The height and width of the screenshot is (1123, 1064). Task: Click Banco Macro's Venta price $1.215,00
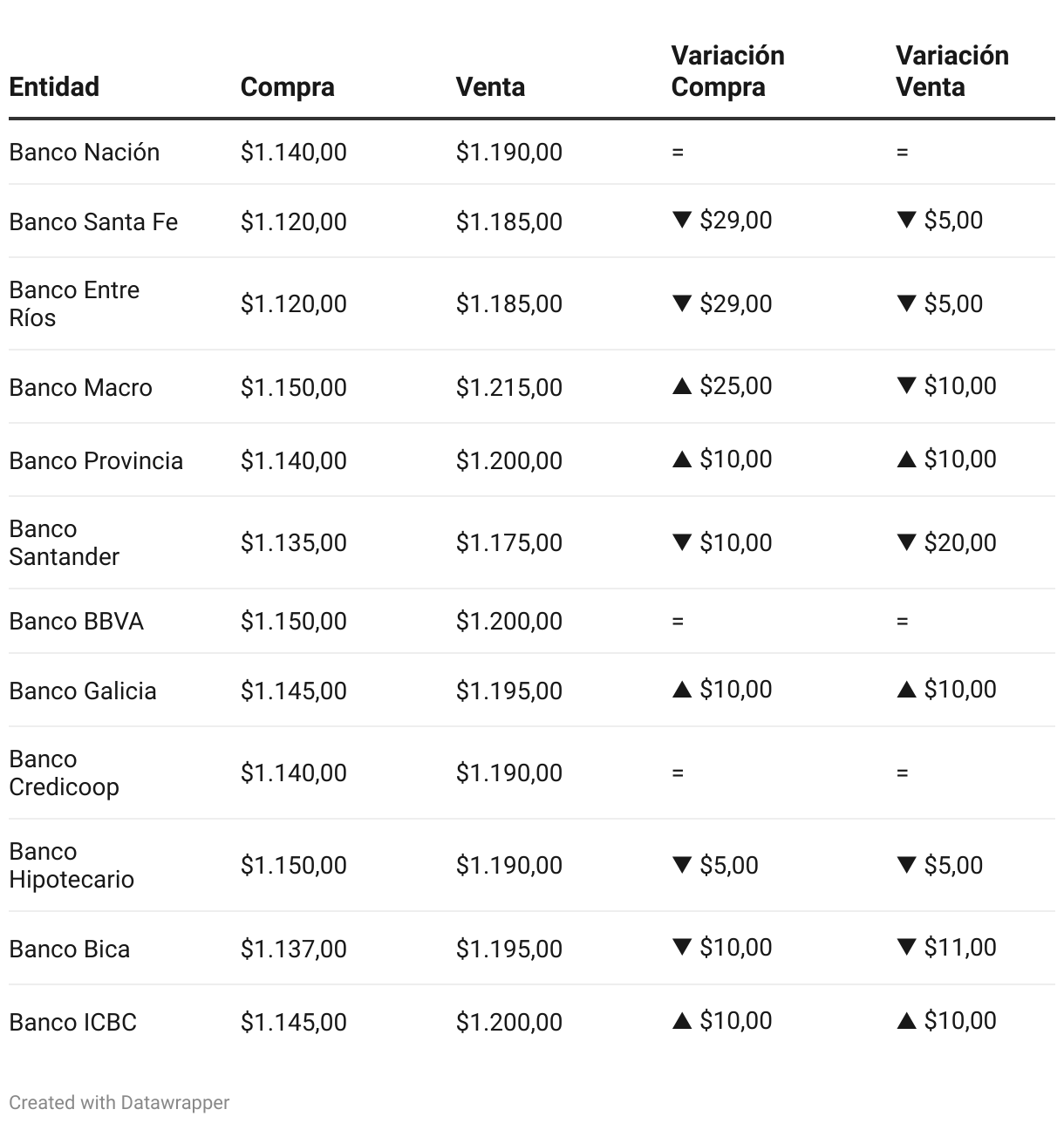508,387
